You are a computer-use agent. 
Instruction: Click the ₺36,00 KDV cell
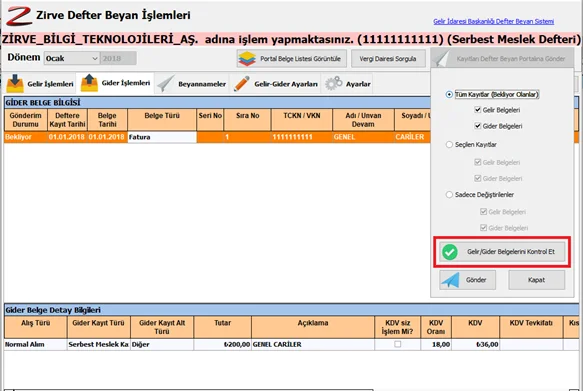(x=475, y=345)
